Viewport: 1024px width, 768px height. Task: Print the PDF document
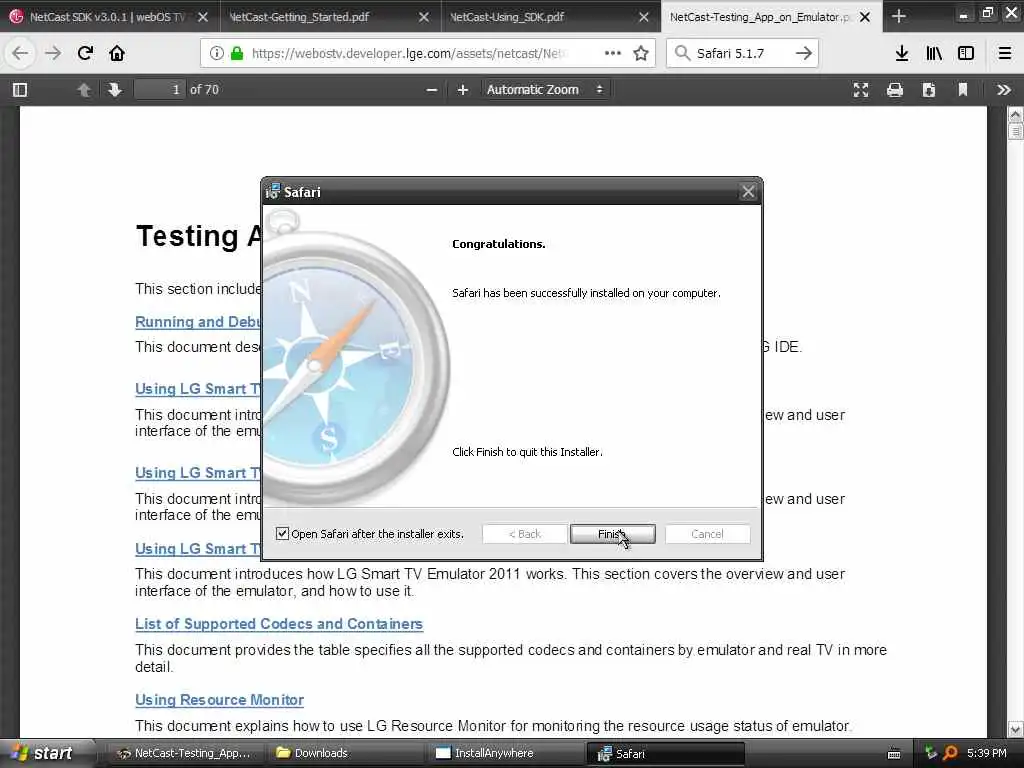(895, 89)
